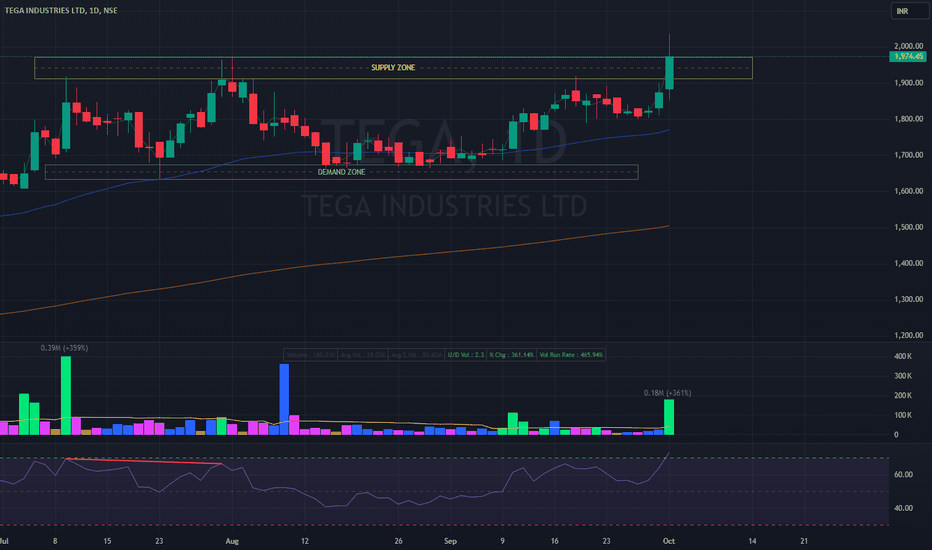
Task: Click the 1,300.00 price axis label
Action: pos(908,299)
